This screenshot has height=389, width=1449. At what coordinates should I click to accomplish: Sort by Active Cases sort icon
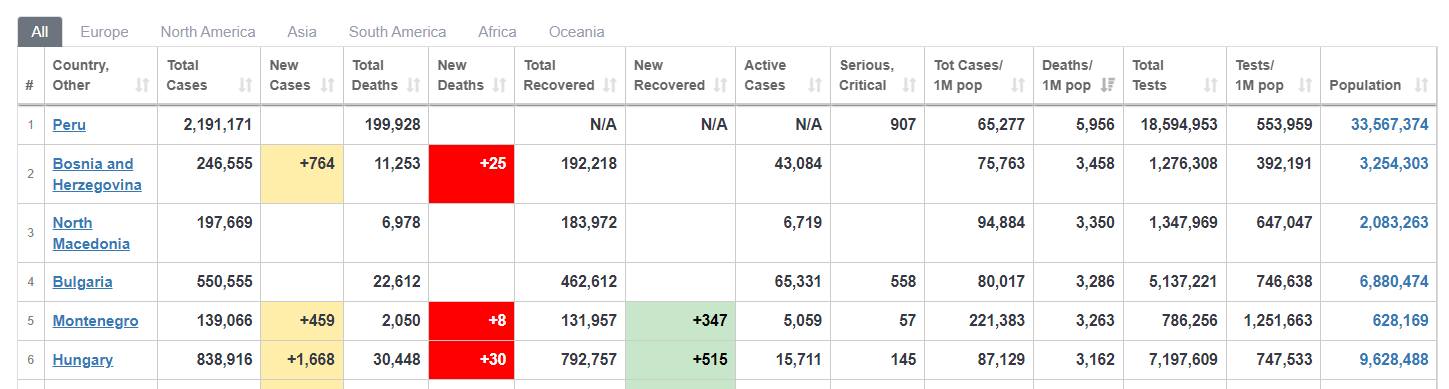pos(816,86)
